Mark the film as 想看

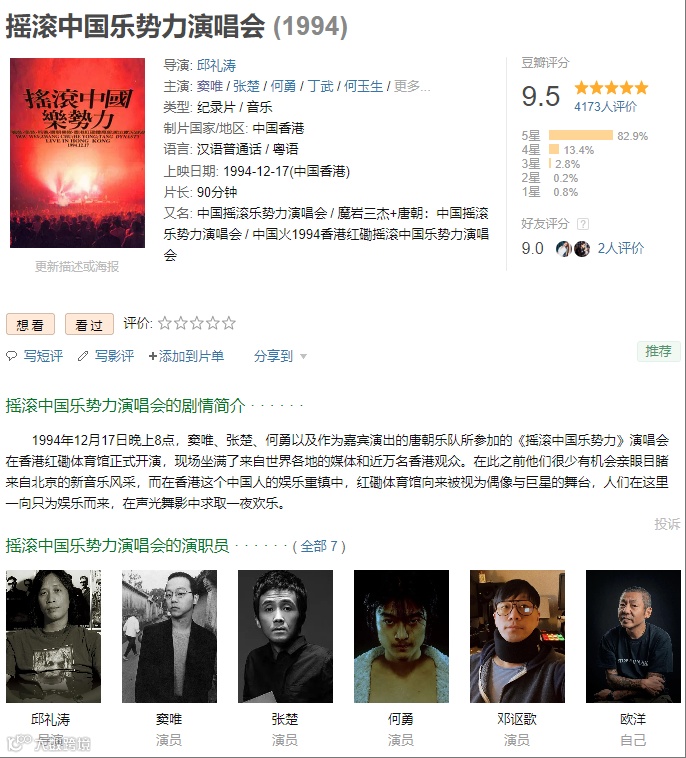[x=30, y=324]
